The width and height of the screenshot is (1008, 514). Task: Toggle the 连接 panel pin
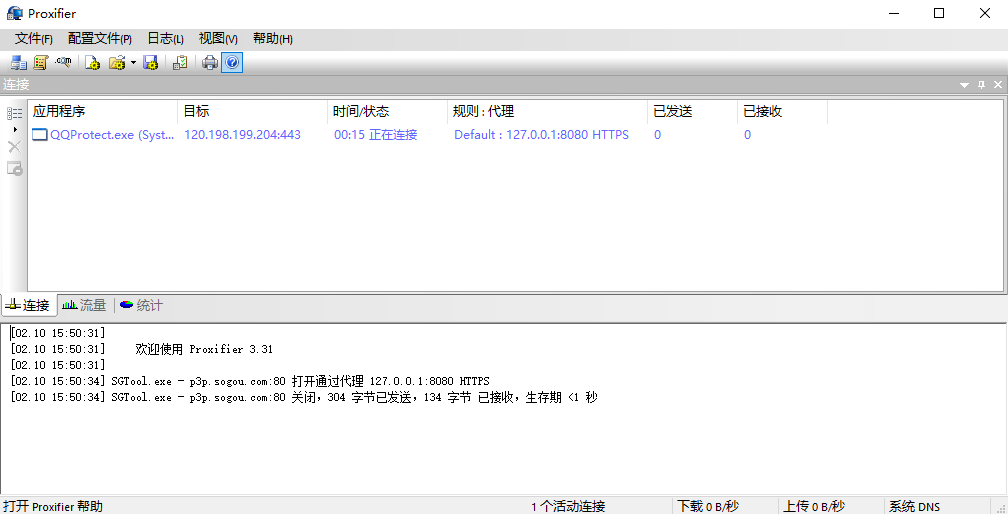981,85
